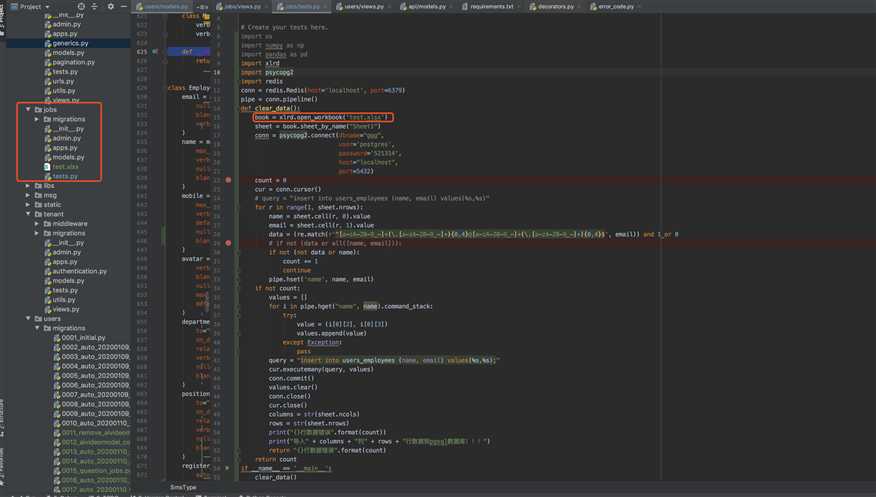Click the 'conn.commit()' line
Viewport: 876px width, 497px height.
click(291, 378)
